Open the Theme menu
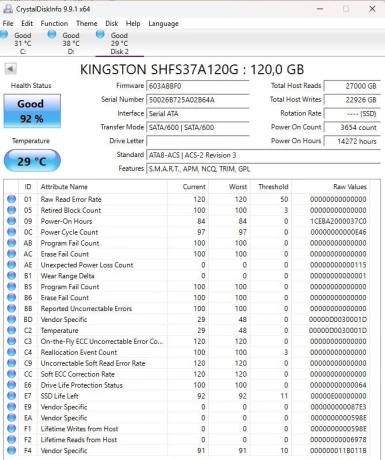Viewport: 385px width, 460px height. 87,24
